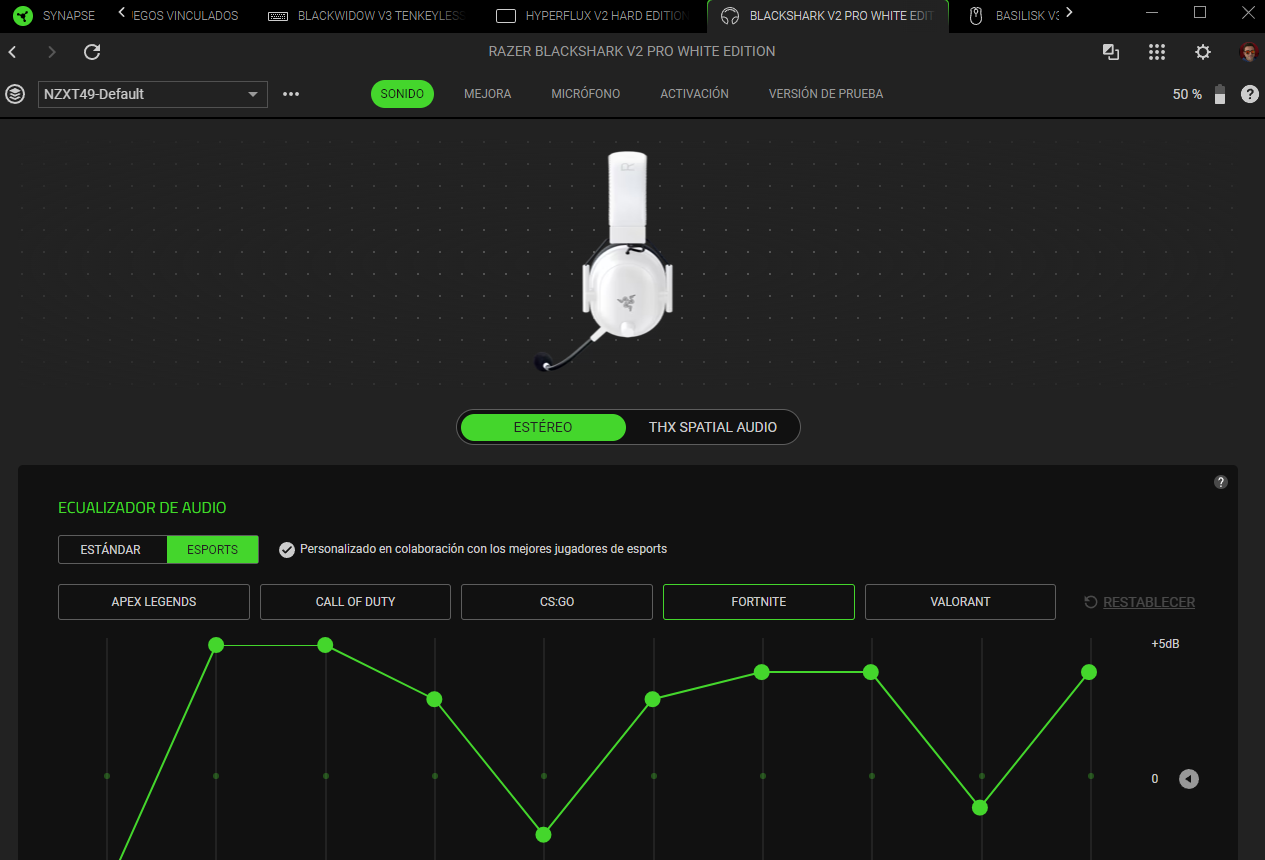Switch to the Mejora tab
The image size is (1265, 860).
[487, 94]
